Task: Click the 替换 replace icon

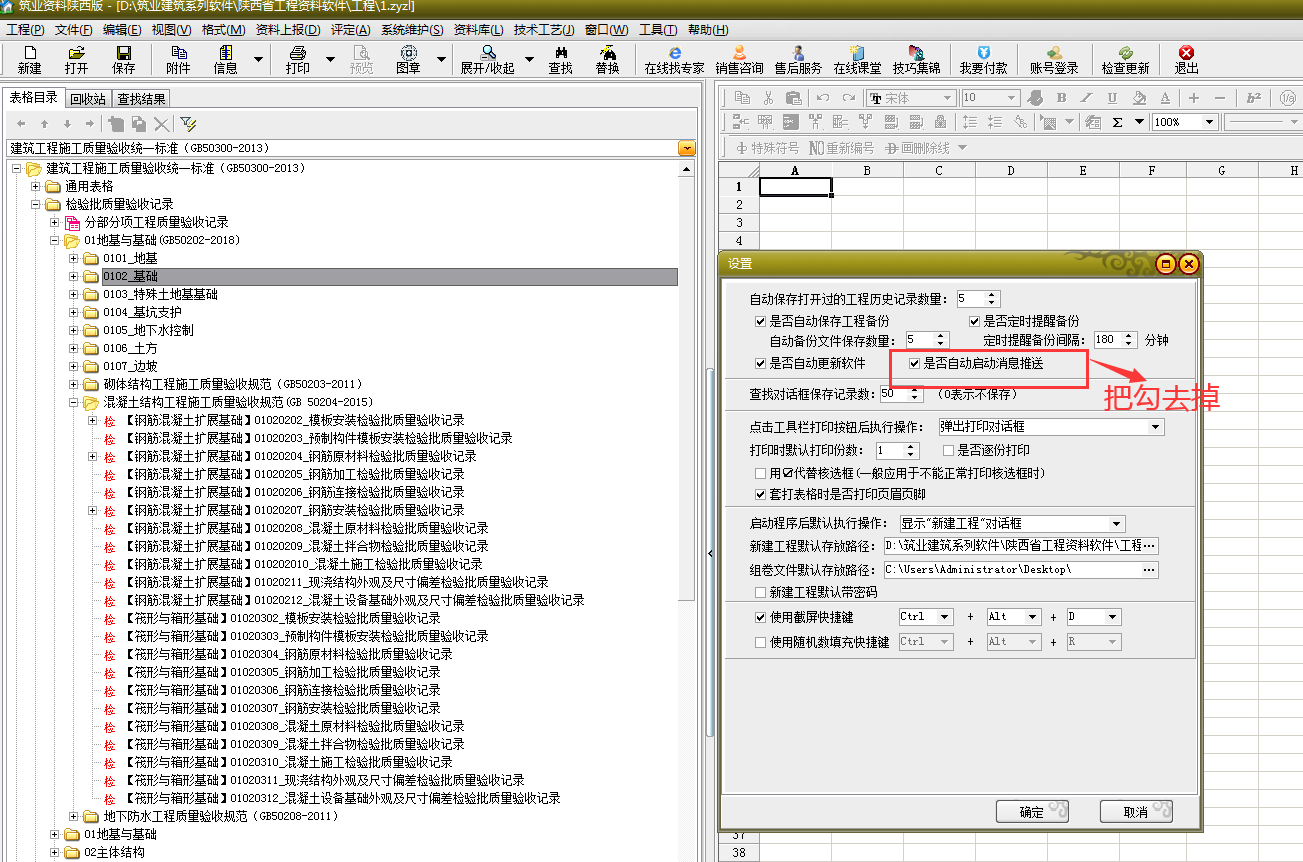Action: (607, 60)
